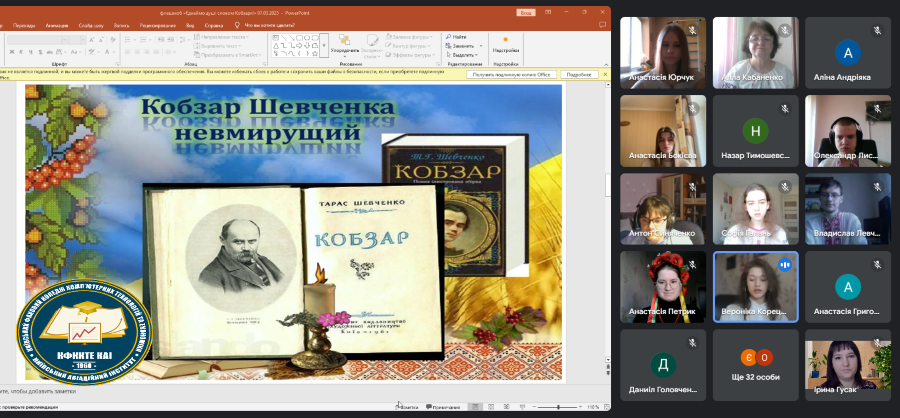Click the center text icon
Screen dimensions: 900x418
point(137,52)
